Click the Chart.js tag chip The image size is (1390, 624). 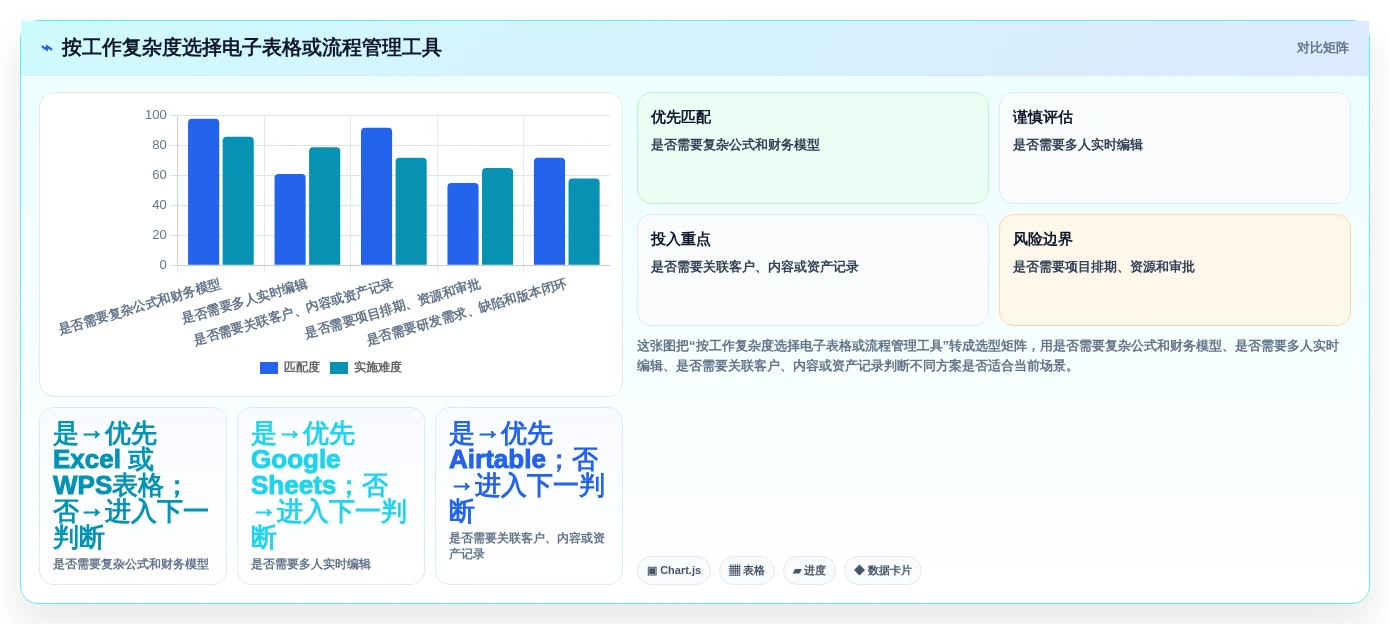tap(674, 571)
